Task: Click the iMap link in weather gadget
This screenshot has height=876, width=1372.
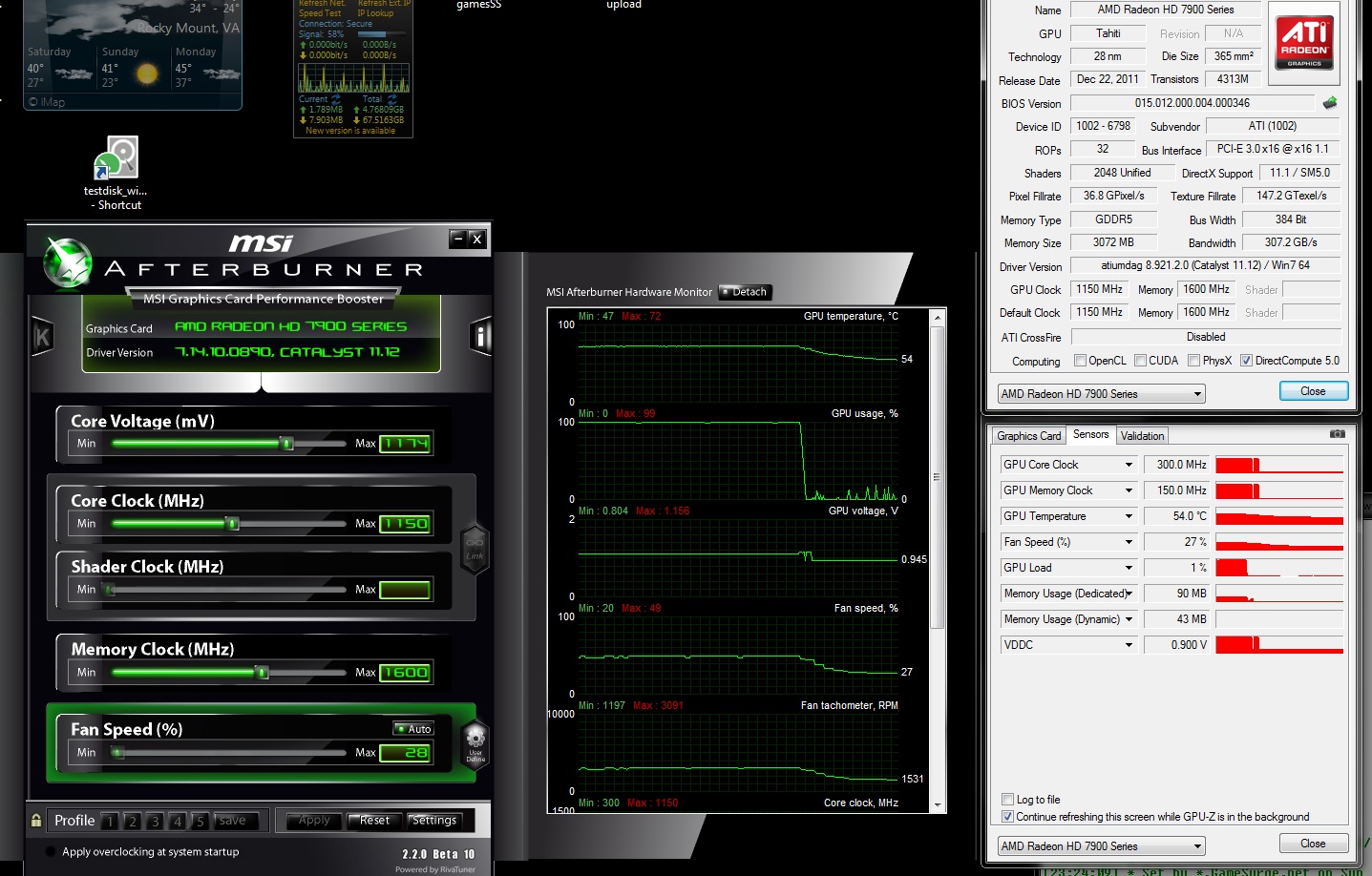Action: pos(47,102)
